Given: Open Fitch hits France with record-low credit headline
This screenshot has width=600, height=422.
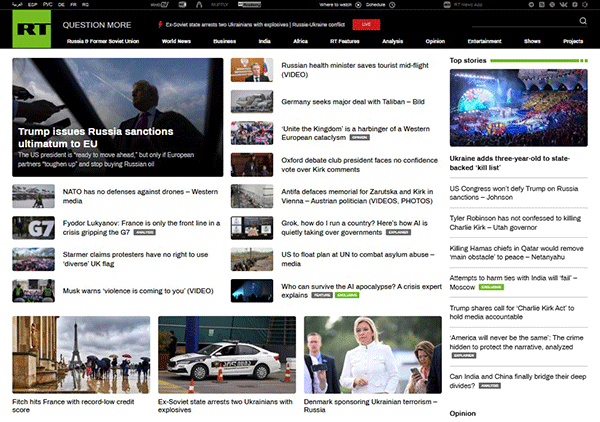Looking at the screenshot, I should [73, 406].
